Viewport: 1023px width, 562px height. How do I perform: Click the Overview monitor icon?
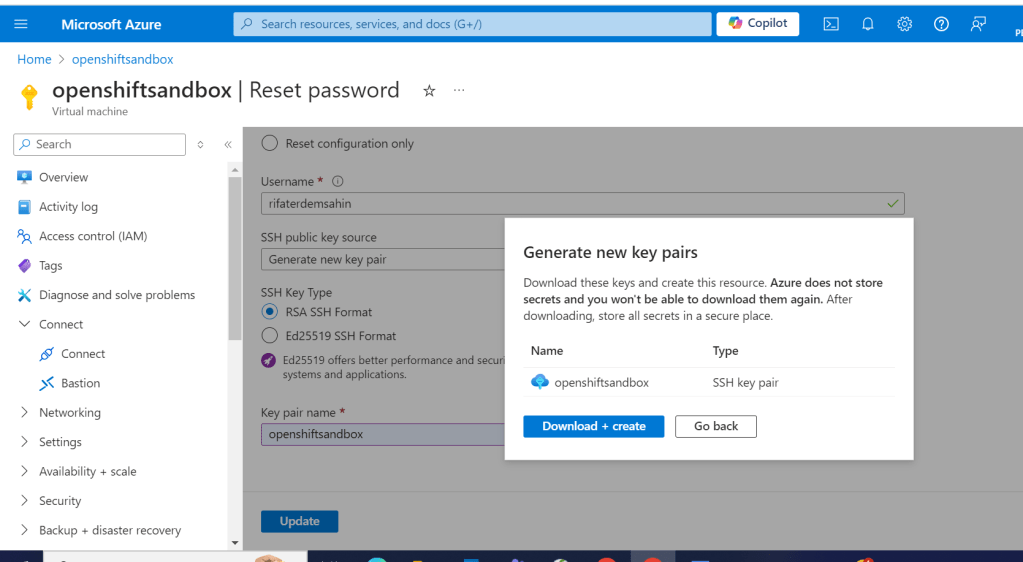[24, 177]
